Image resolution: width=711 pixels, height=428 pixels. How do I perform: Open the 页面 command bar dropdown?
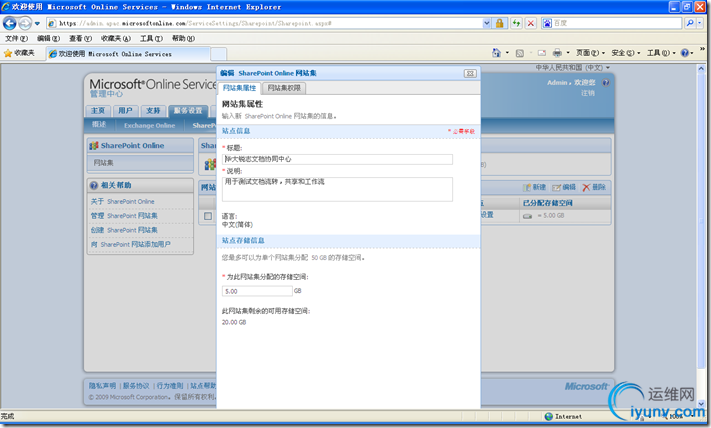590,53
